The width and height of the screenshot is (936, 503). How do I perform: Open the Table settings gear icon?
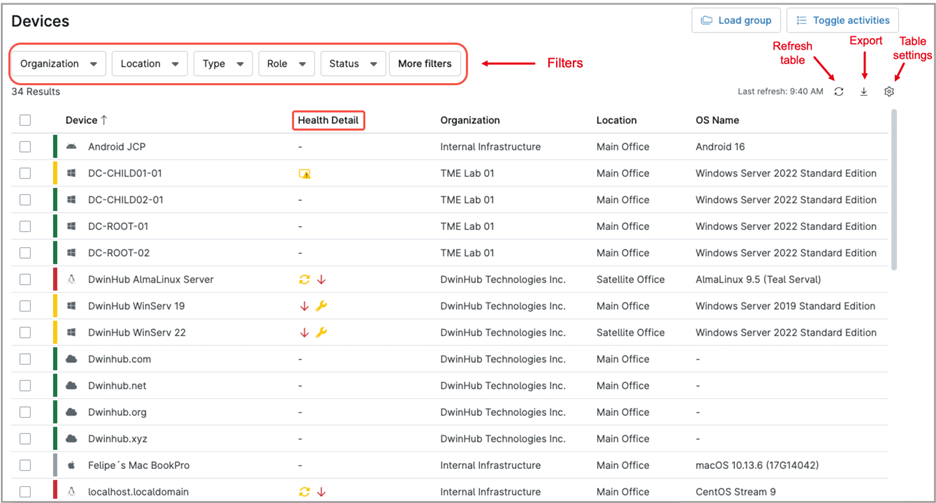[x=889, y=92]
